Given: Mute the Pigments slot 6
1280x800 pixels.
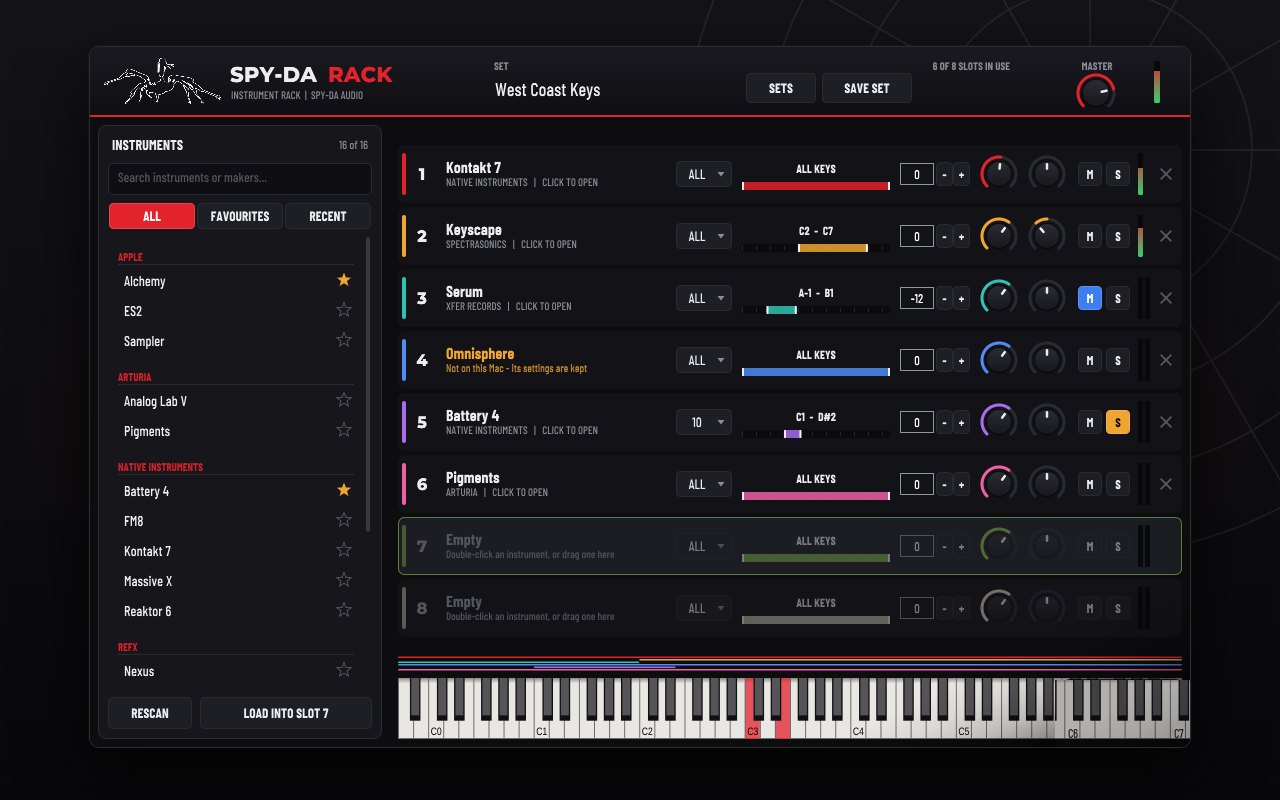Looking at the screenshot, I should pos(1090,484).
